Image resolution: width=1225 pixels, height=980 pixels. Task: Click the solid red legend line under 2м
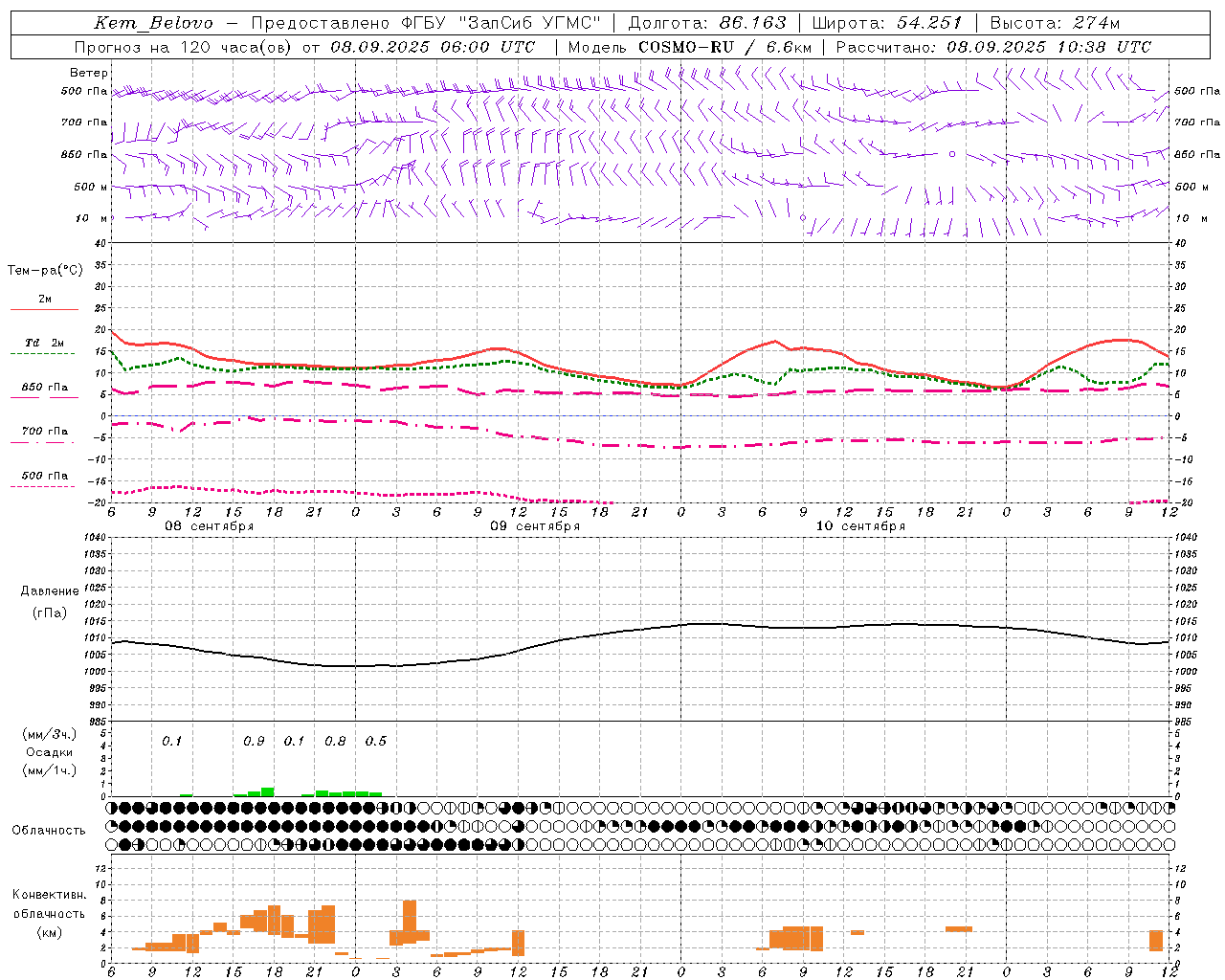[x=44, y=310]
